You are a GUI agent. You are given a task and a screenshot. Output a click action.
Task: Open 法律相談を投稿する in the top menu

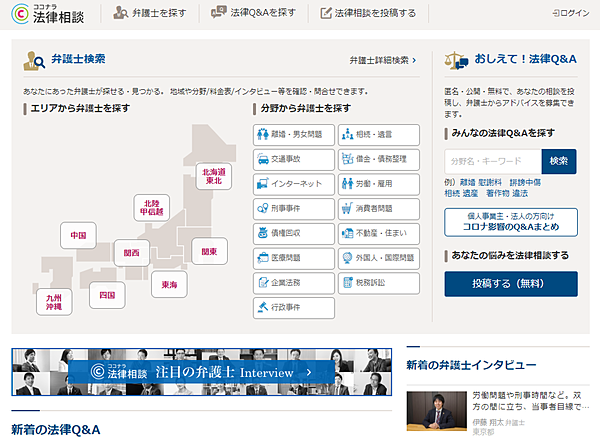pos(368,13)
